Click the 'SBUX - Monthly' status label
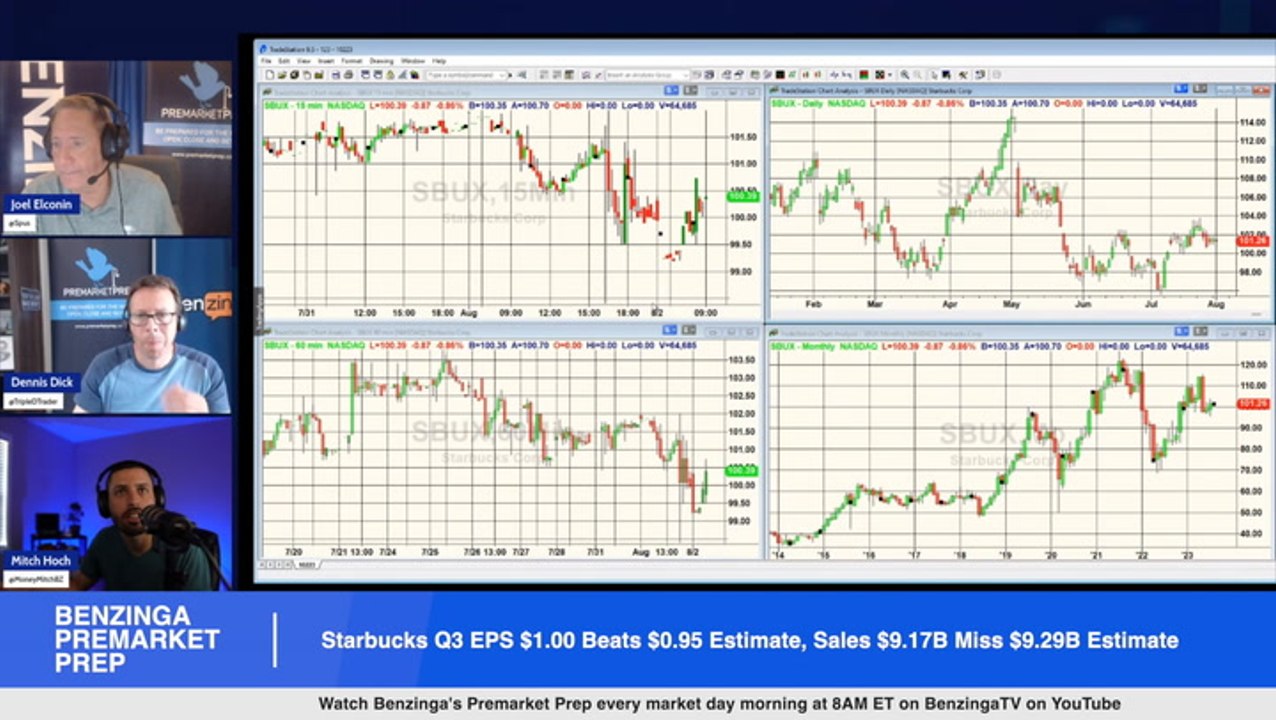Image resolution: width=1276 pixels, height=720 pixels. 802,345
